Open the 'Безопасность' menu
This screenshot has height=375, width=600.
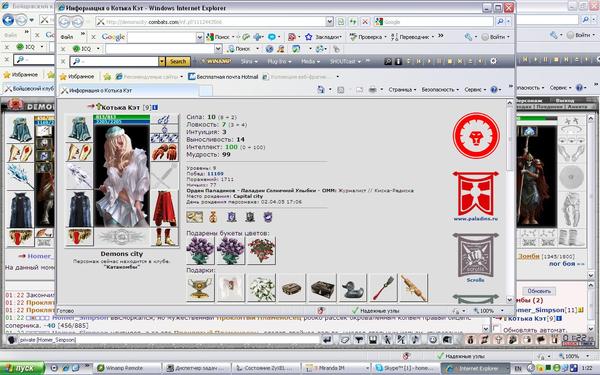pos(440,90)
